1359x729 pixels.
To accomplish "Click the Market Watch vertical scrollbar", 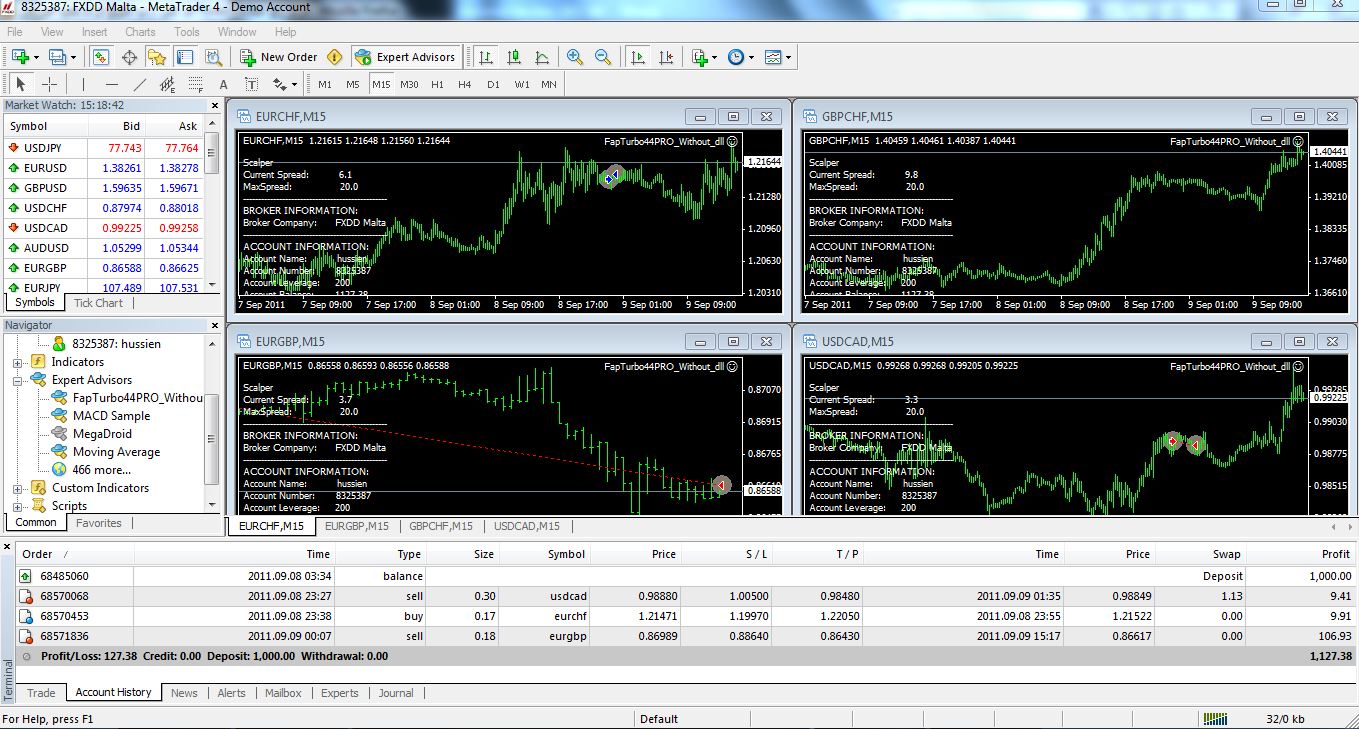I will pos(211,205).
